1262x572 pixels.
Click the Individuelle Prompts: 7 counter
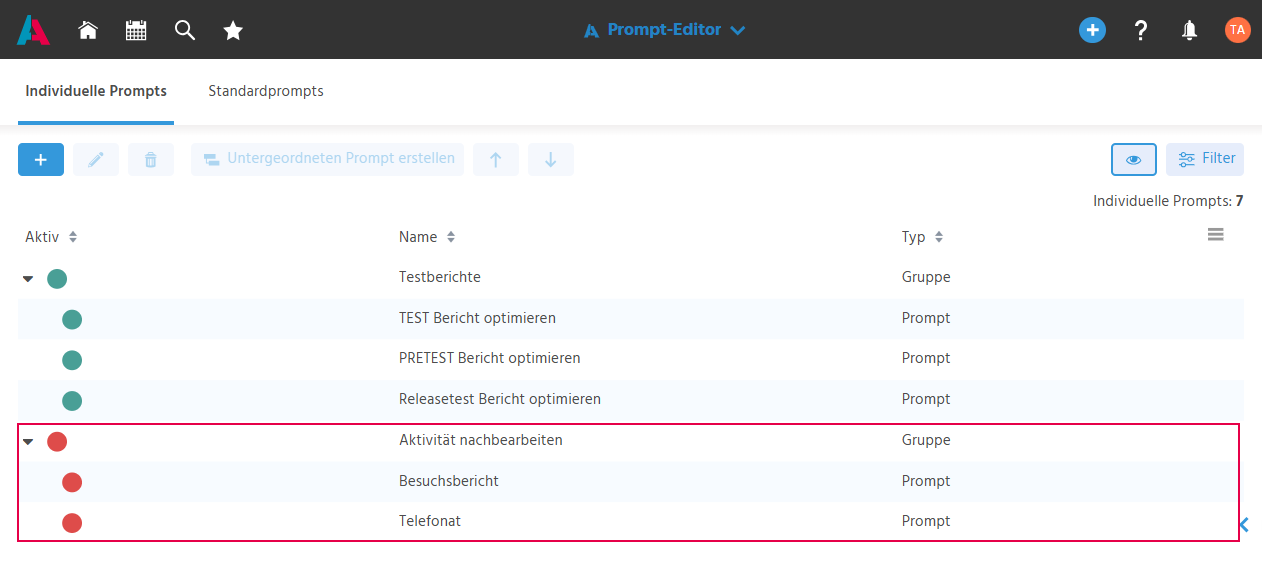click(x=1168, y=201)
